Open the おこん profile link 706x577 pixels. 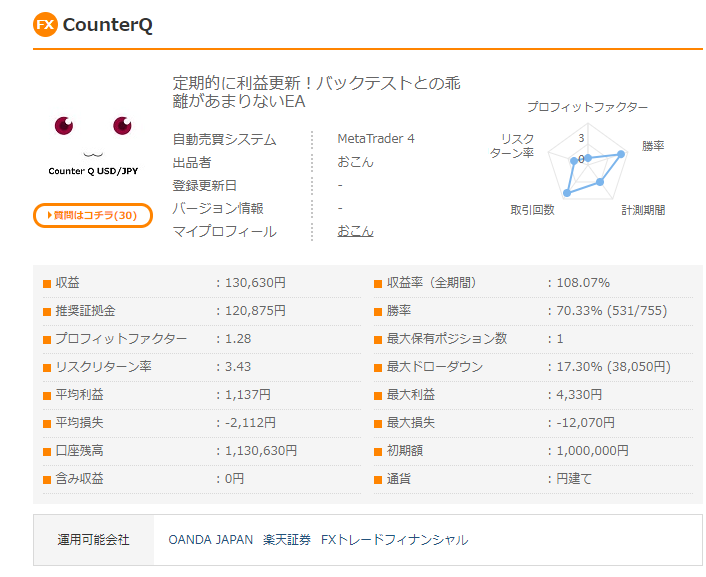tap(355, 231)
